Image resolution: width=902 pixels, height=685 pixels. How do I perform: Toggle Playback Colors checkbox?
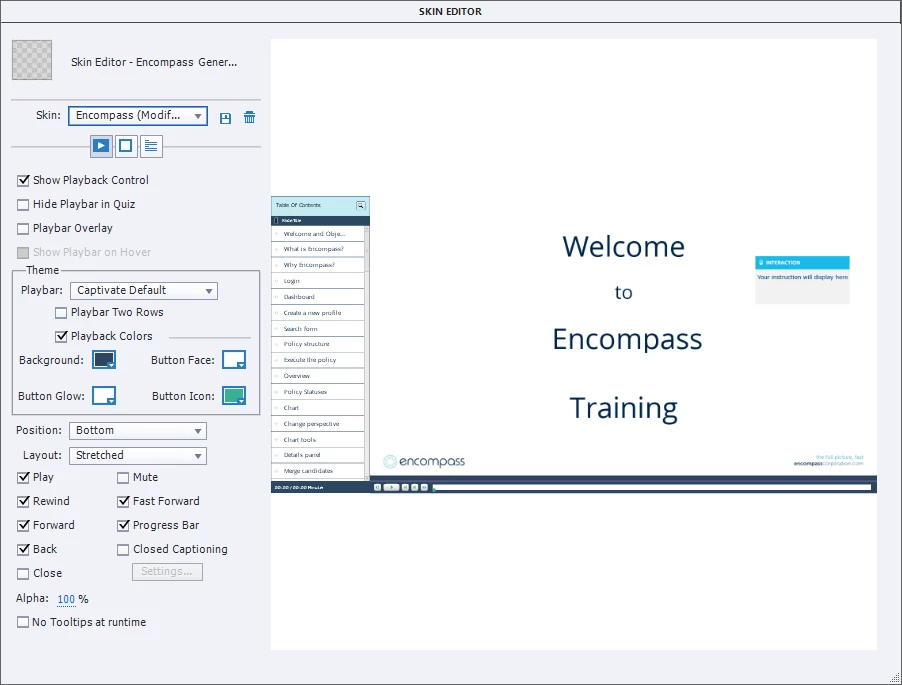[61, 336]
